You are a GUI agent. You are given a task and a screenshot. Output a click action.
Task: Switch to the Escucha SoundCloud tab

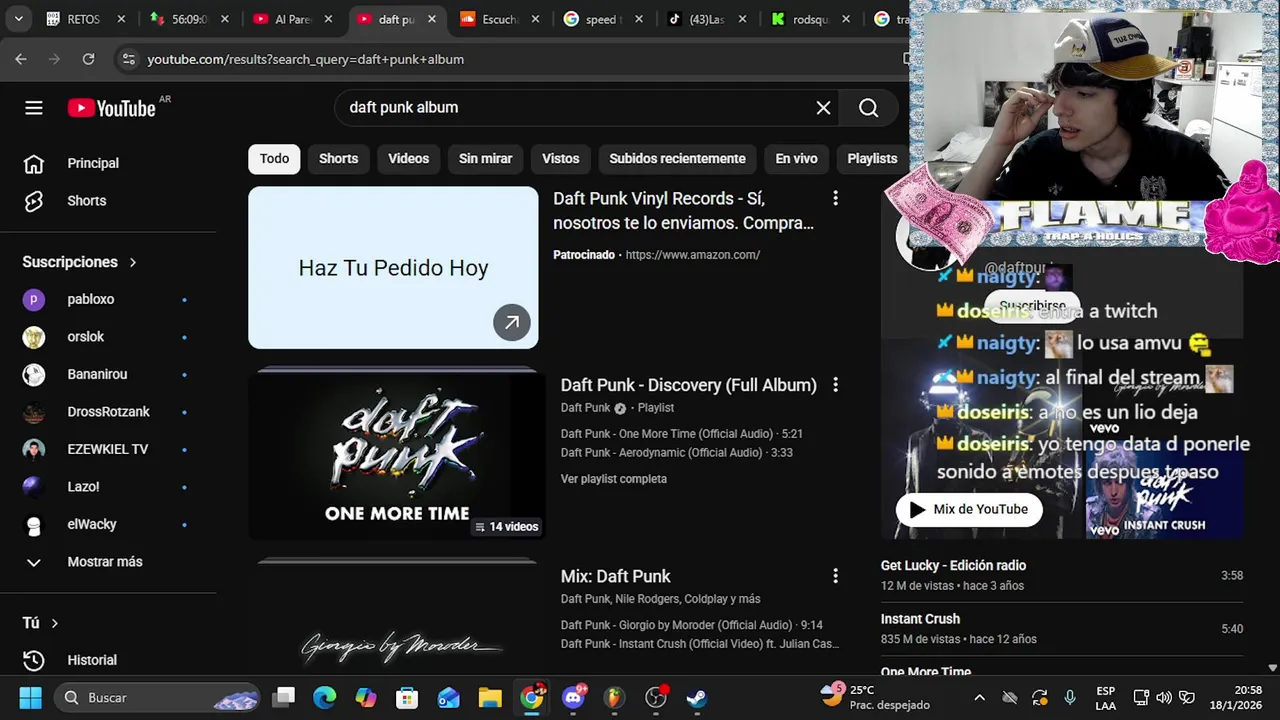point(499,19)
